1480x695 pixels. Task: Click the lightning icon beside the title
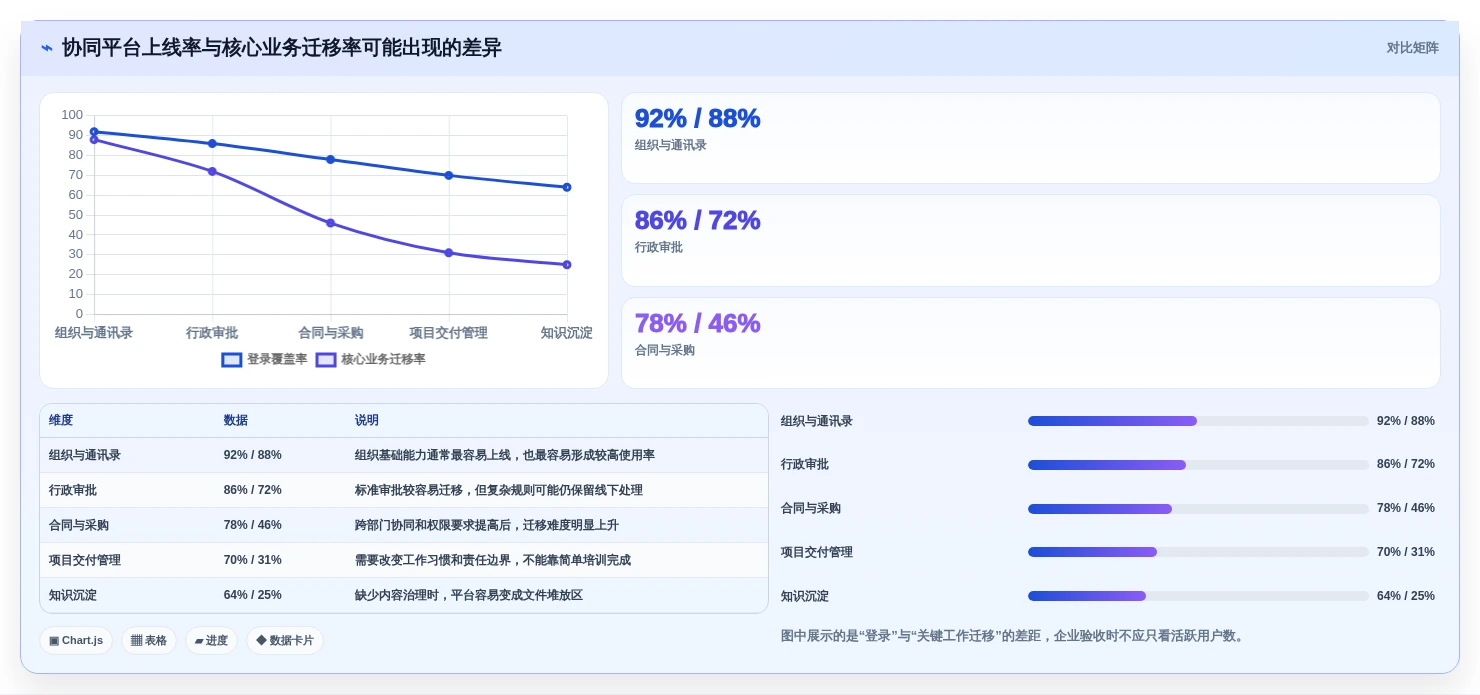click(x=47, y=48)
